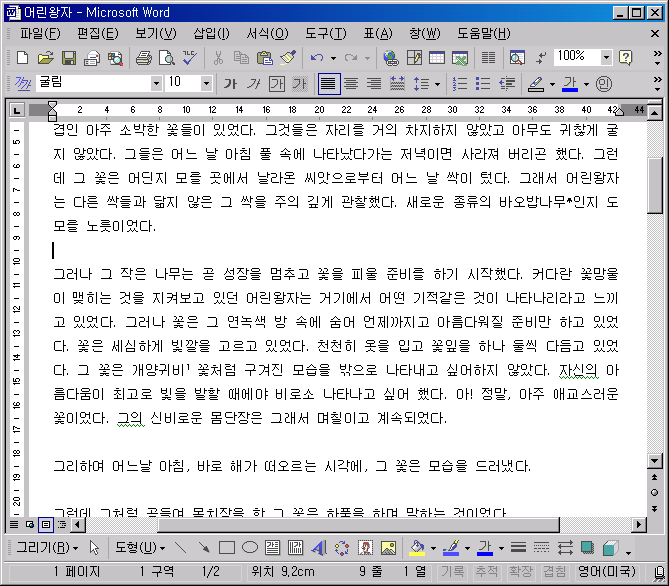Open select browse object button

pos(654,493)
